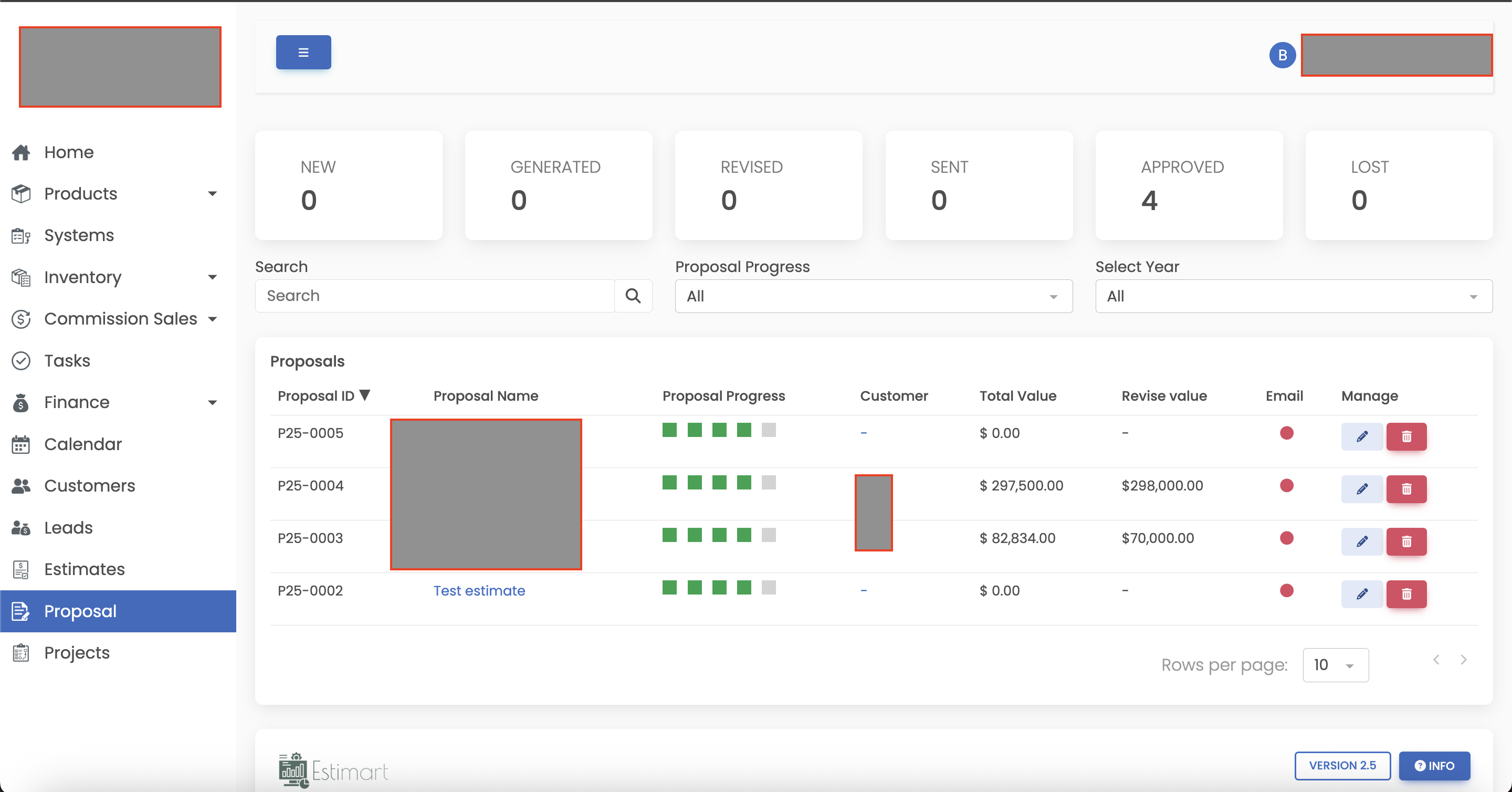This screenshot has width=1512, height=792.
Task: Open the Commission Sales dollar icon
Action: (x=21, y=319)
